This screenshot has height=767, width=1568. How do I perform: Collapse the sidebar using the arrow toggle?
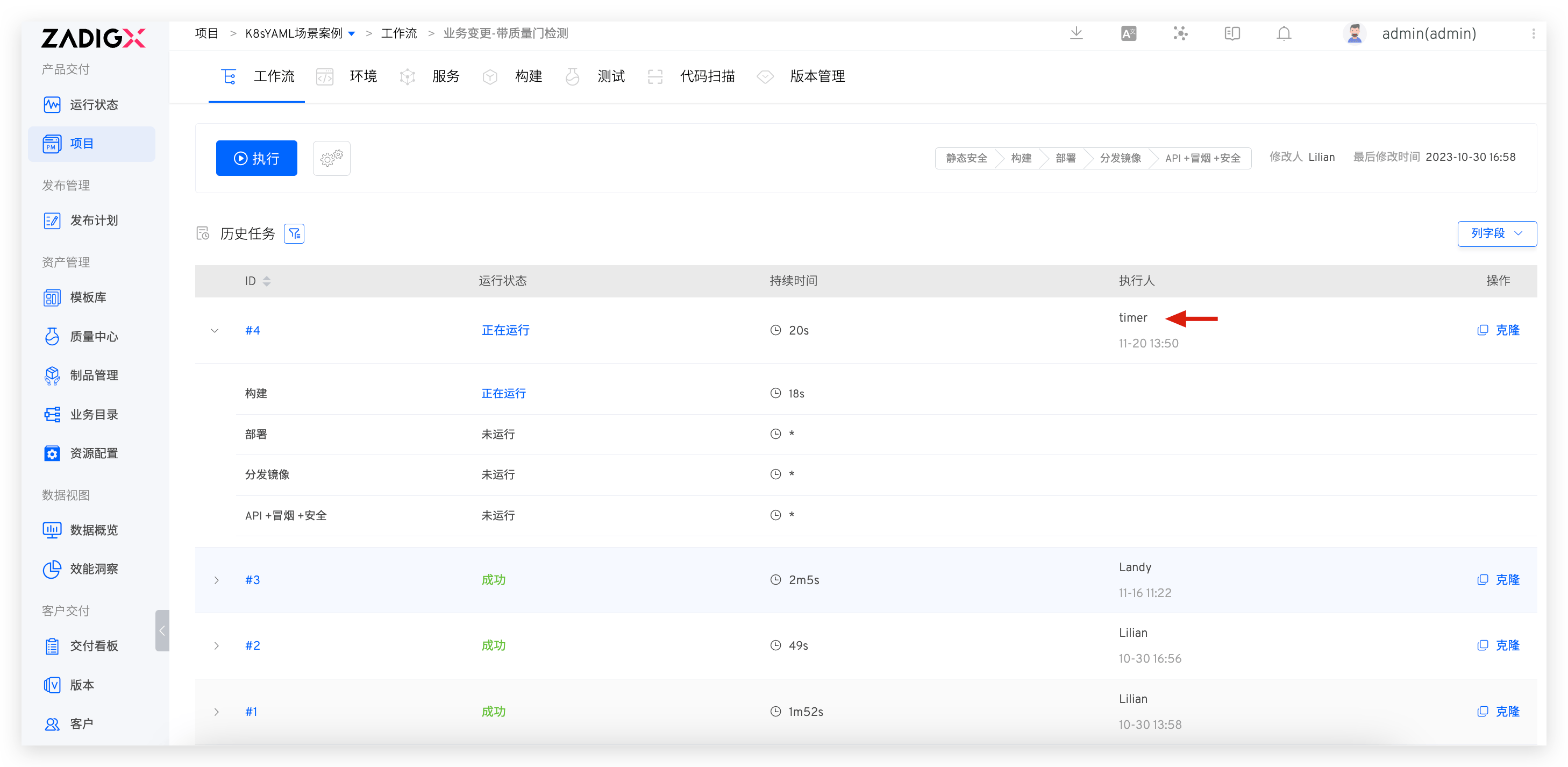162,631
